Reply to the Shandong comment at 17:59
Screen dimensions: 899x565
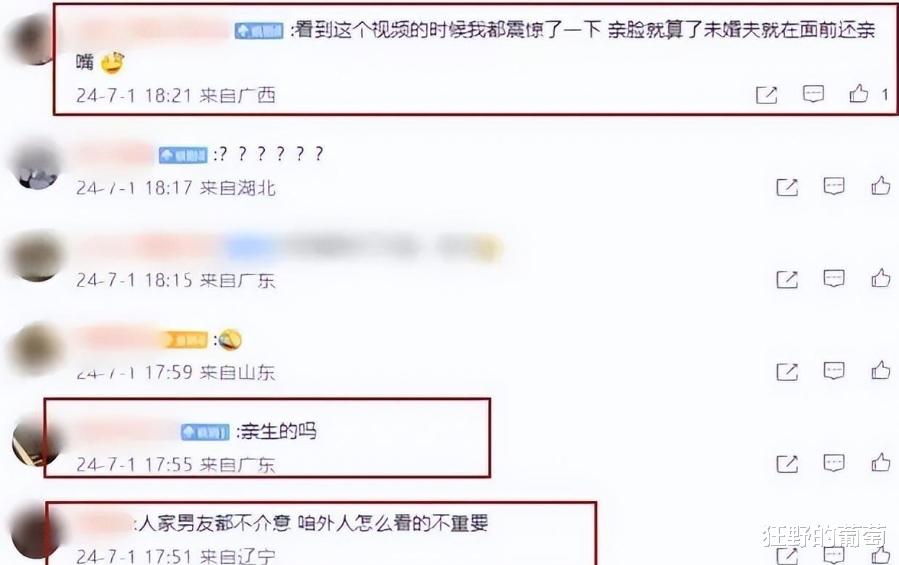(x=834, y=371)
